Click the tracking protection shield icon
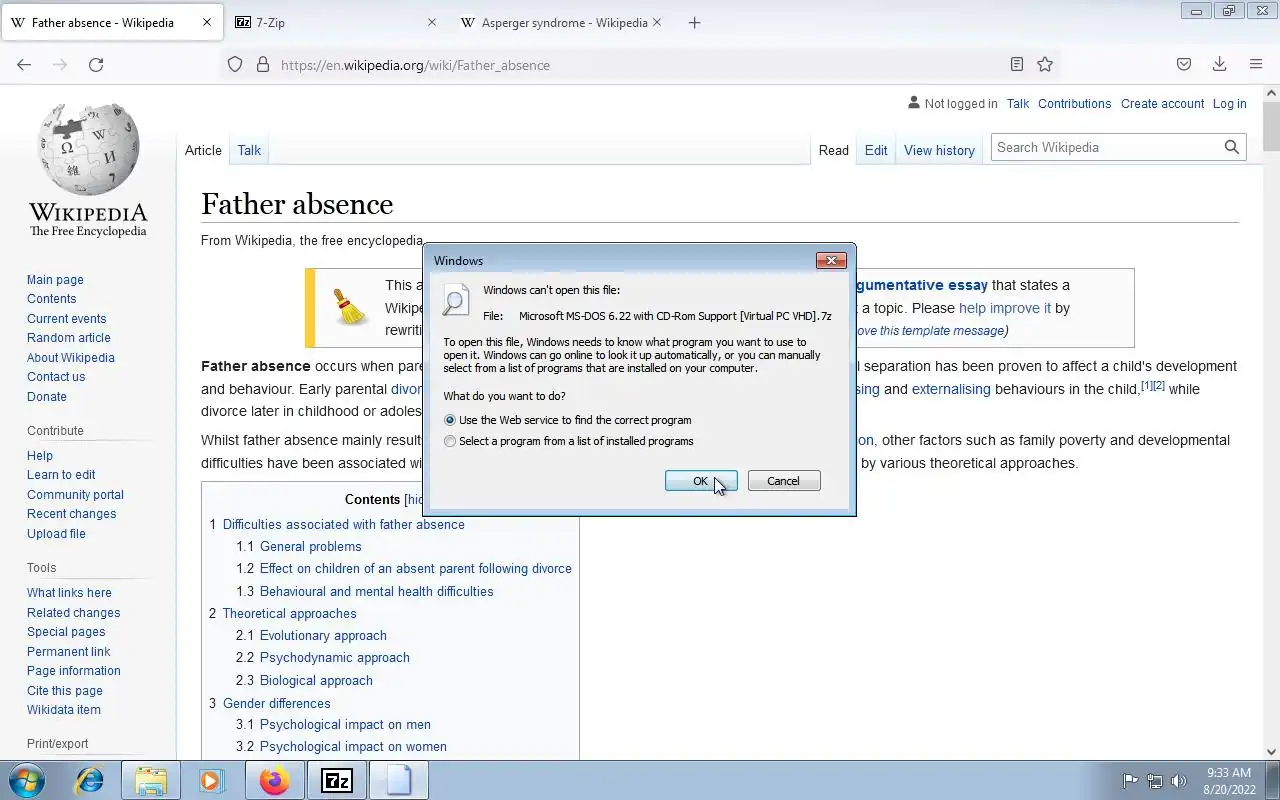The image size is (1280, 800). pos(235,65)
